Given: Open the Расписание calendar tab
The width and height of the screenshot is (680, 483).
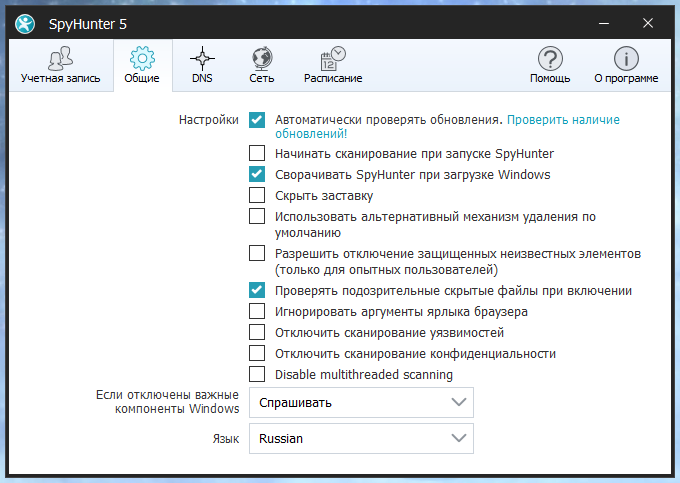Looking at the screenshot, I should tap(333, 65).
